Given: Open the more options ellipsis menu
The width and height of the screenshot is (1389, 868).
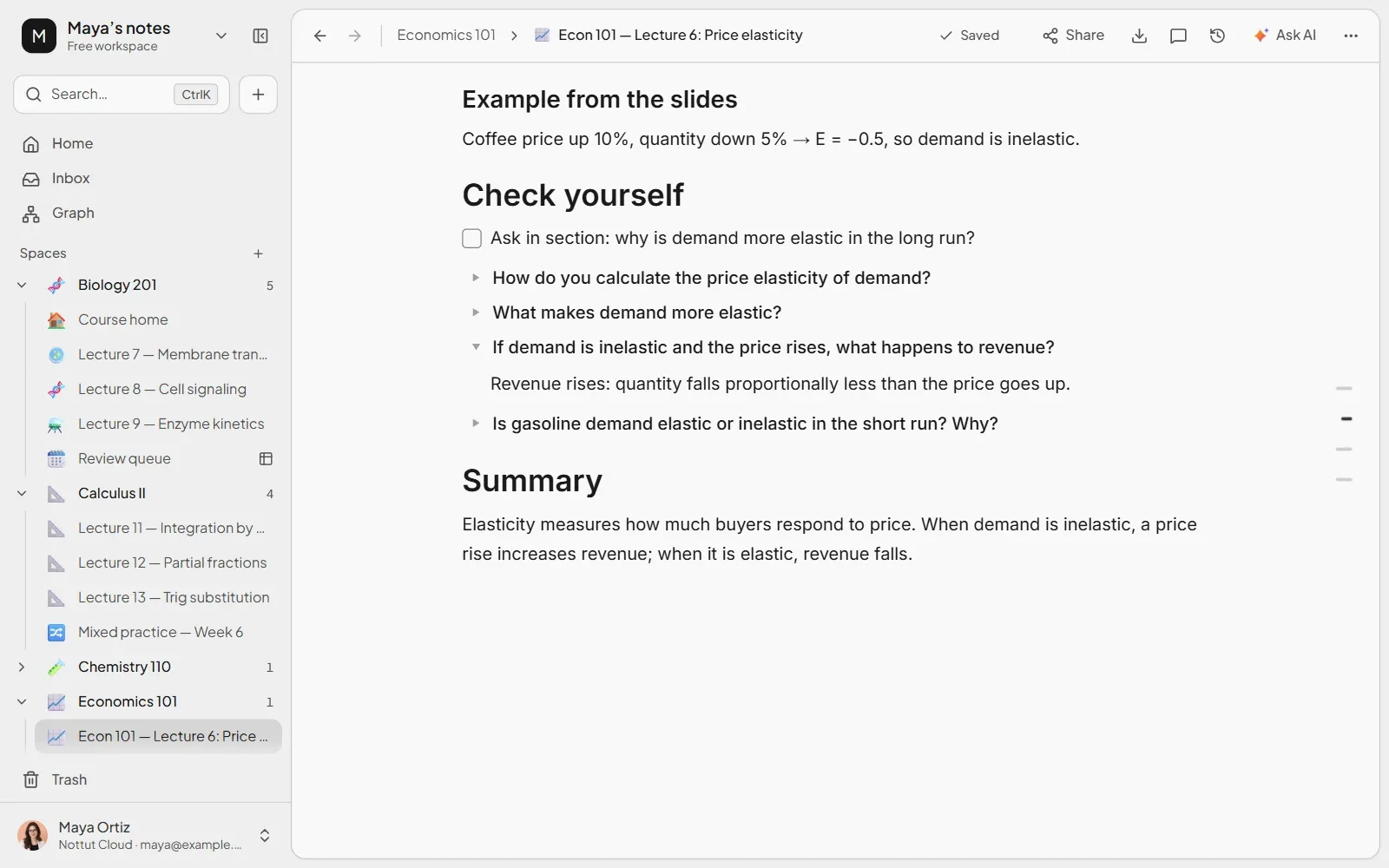Looking at the screenshot, I should coord(1351,36).
